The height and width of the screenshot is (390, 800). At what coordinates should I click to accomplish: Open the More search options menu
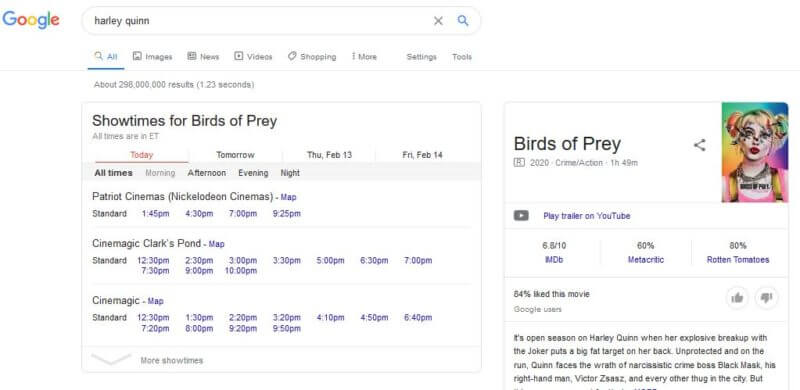pos(364,57)
